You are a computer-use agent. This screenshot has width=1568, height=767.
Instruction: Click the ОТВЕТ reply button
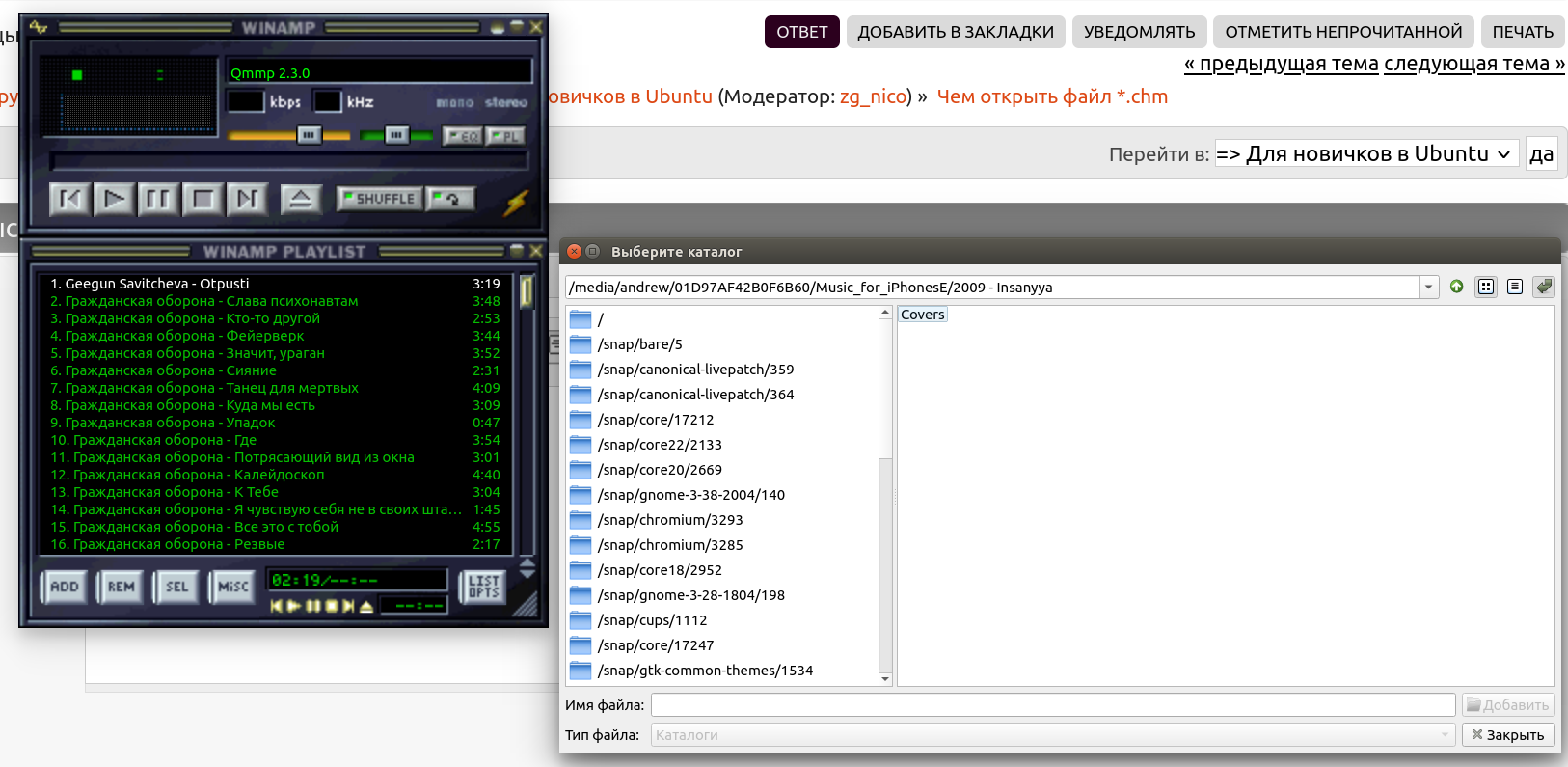(x=801, y=32)
